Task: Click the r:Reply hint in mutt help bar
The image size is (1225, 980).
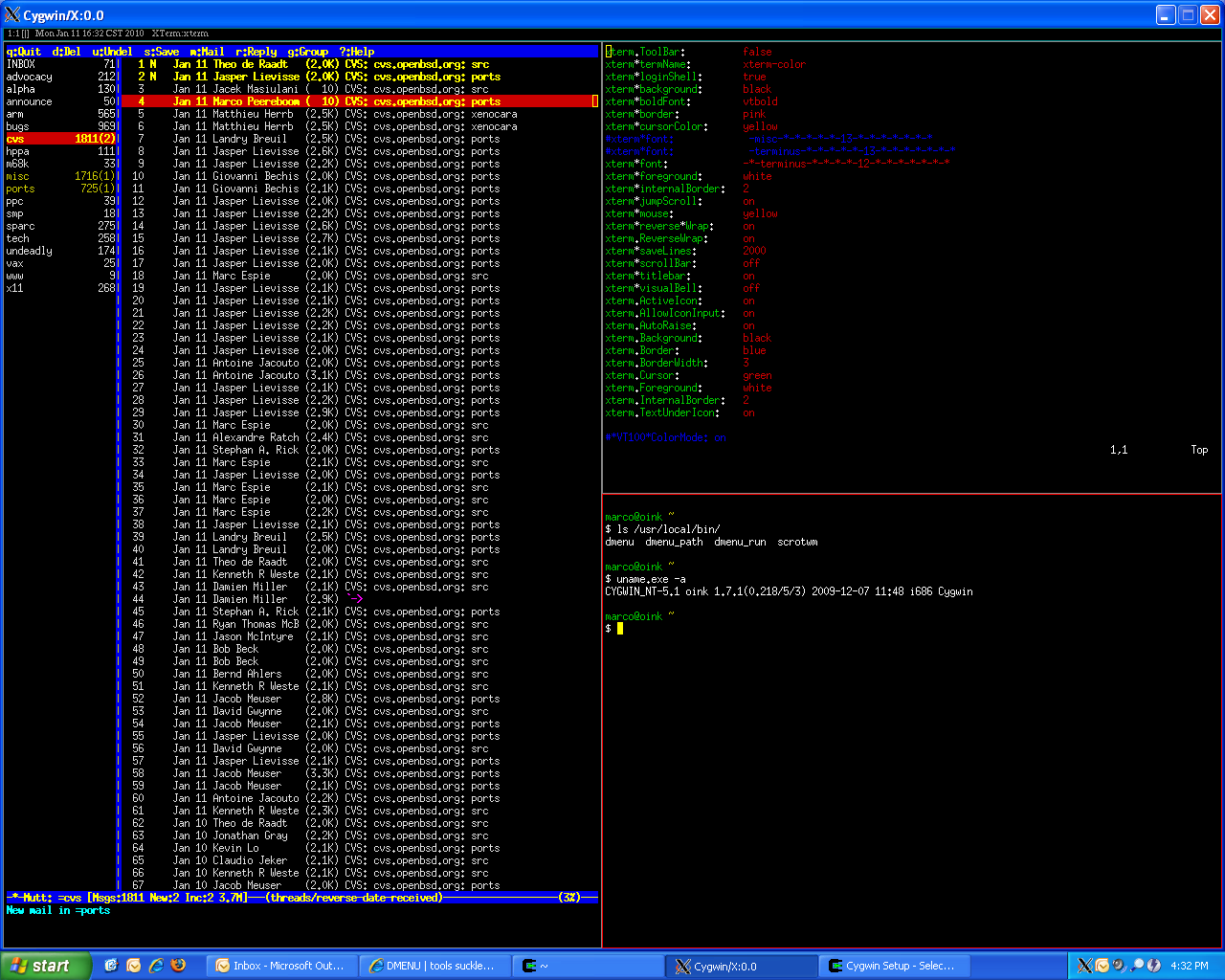Action: coord(256,52)
